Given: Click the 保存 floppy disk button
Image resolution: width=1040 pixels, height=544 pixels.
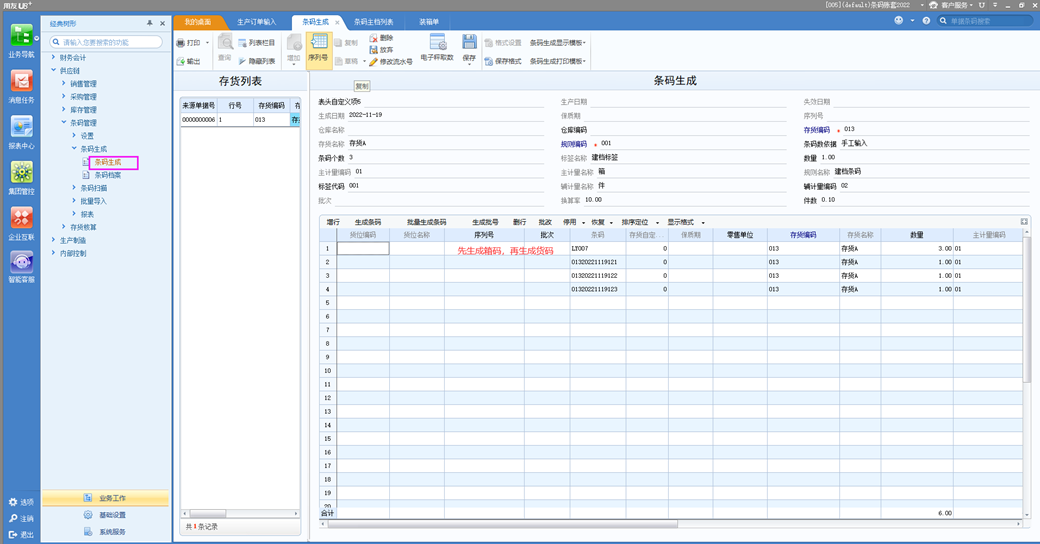Looking at the screenshot, I should pos(469,49).
